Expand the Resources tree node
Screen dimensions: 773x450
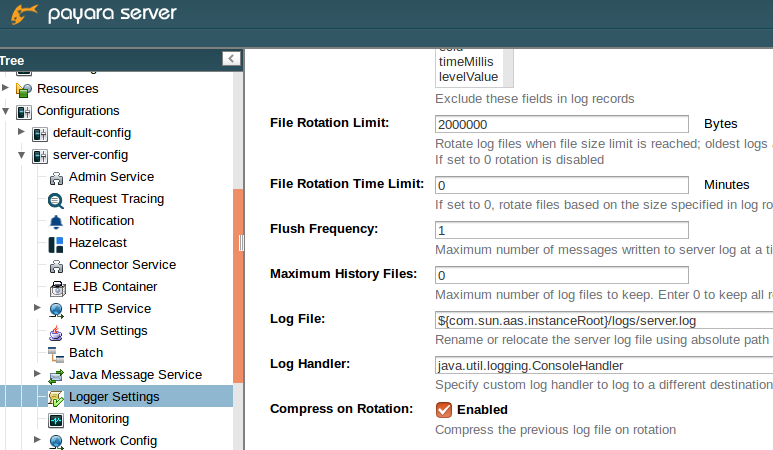point(5,88)
